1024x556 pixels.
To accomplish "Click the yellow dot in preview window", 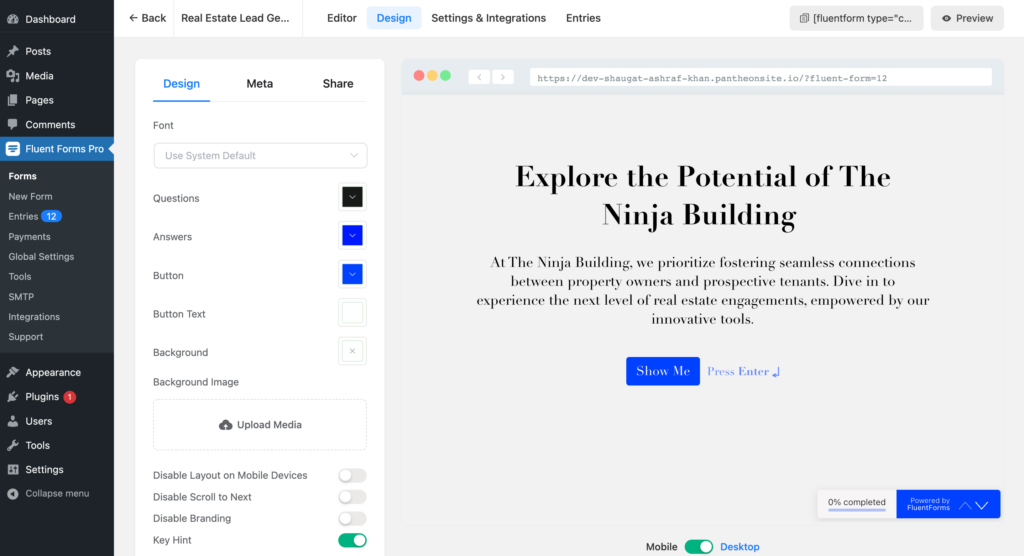I will (432, 76).
